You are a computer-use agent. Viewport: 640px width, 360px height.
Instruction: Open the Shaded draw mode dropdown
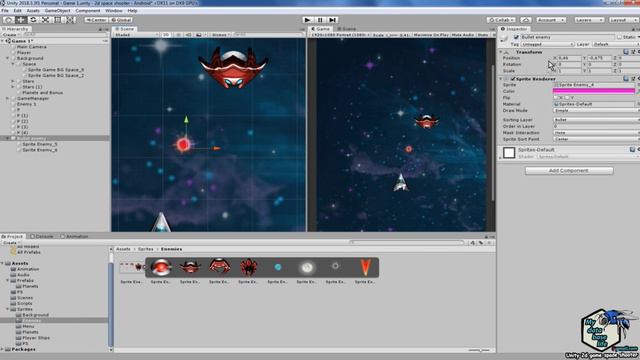(x=136, y=35)
